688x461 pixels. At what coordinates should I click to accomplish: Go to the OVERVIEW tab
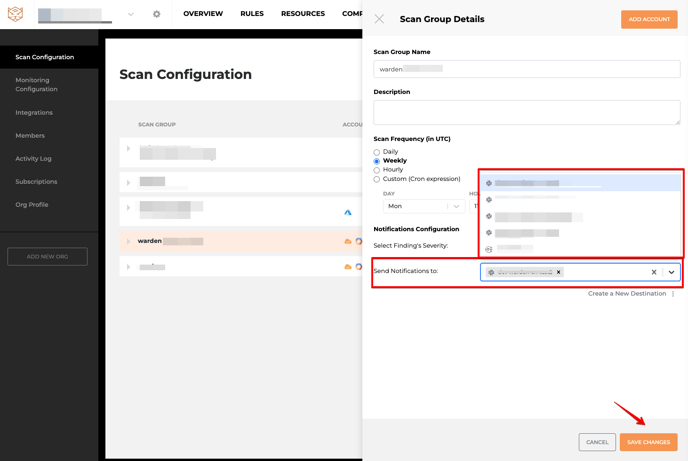click(203, 14)
